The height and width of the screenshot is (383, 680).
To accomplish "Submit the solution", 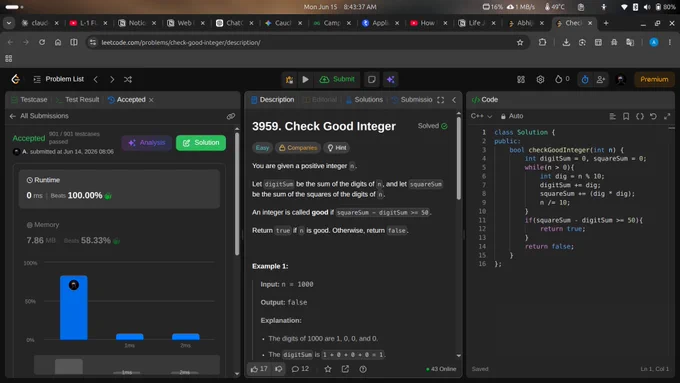I will 337,79.
